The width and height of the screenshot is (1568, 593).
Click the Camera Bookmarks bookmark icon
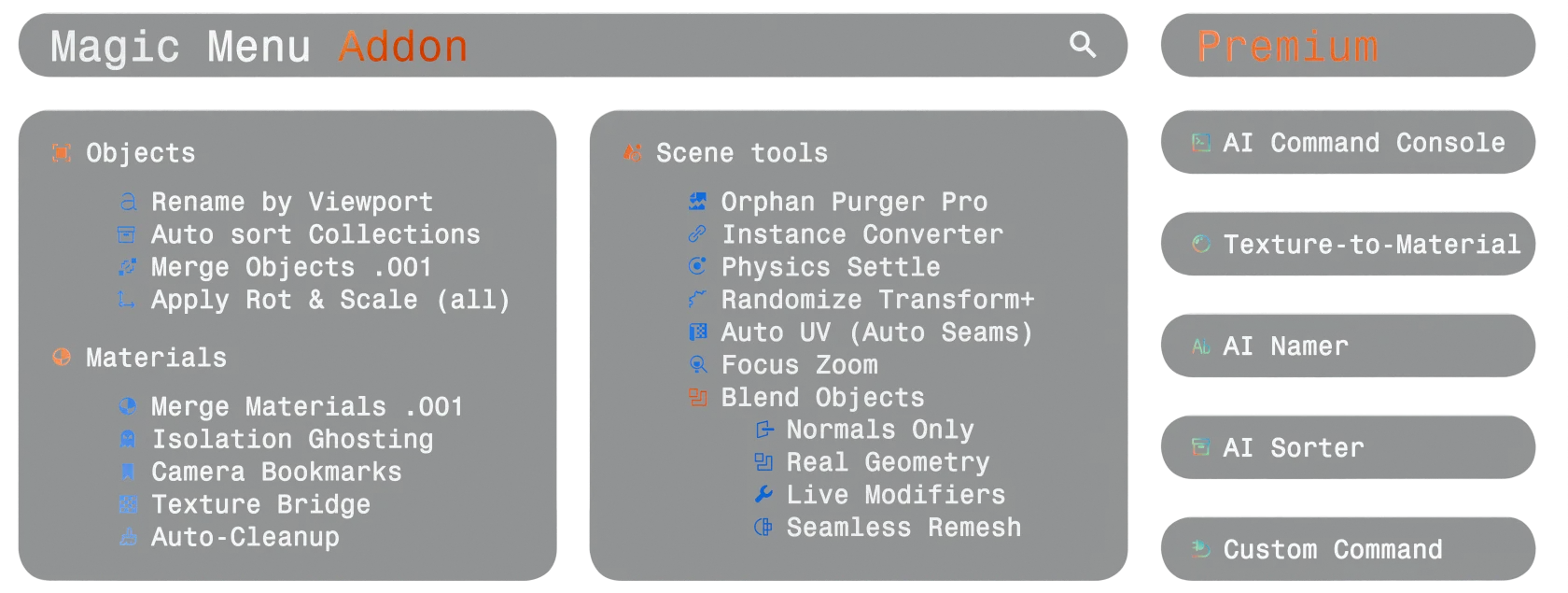click(x=128, y=472)
